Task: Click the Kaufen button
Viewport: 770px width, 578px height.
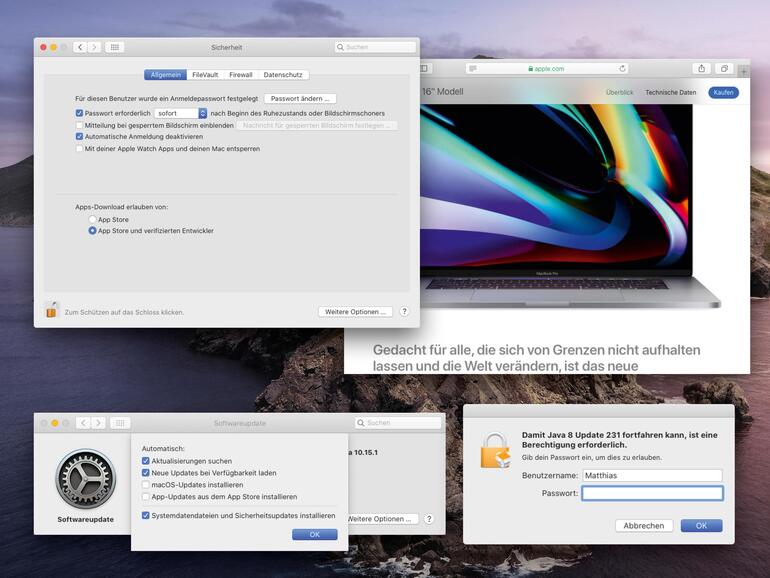Action: 723,92
